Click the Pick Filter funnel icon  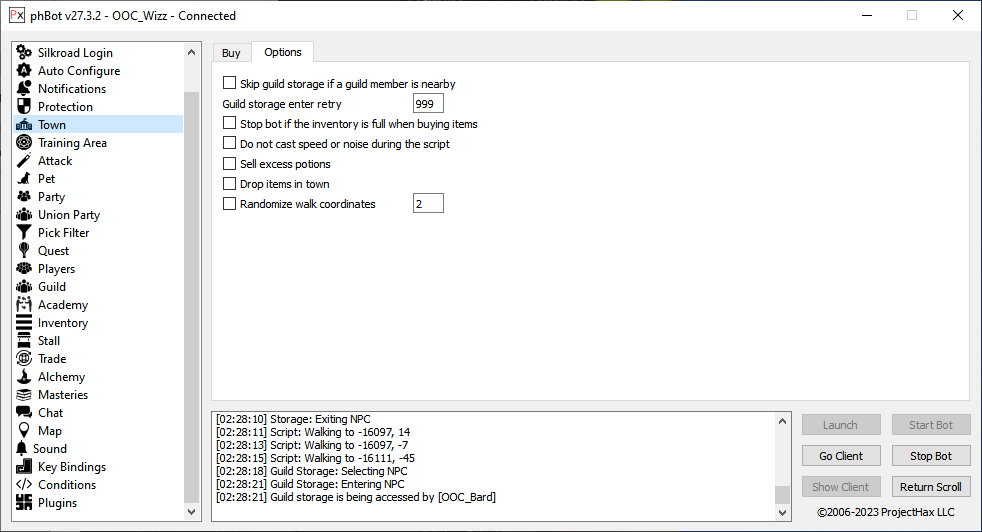click(x=25, y=233)
